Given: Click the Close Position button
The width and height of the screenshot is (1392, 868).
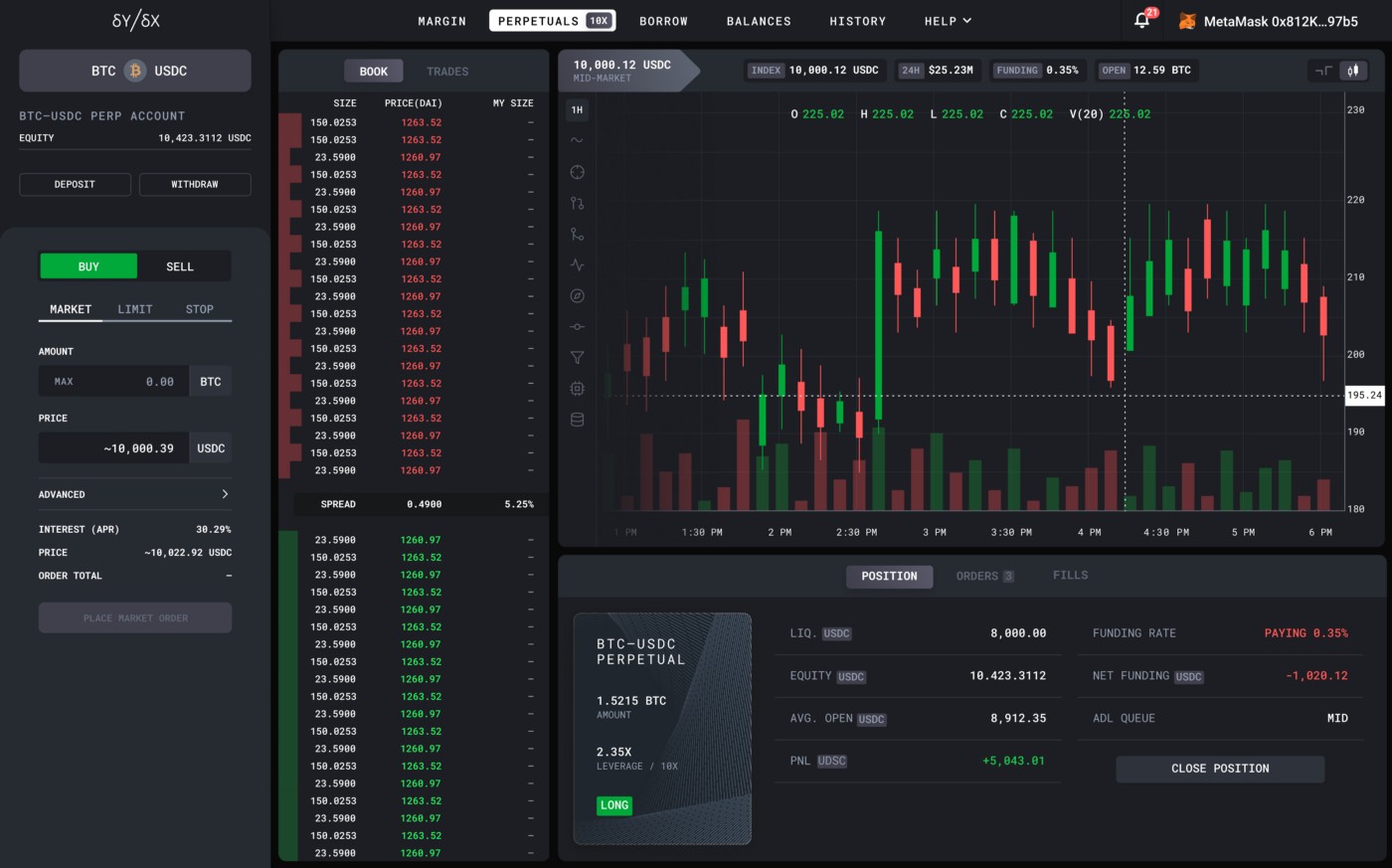Looking at the screenshot, I should click(1220, 769).
